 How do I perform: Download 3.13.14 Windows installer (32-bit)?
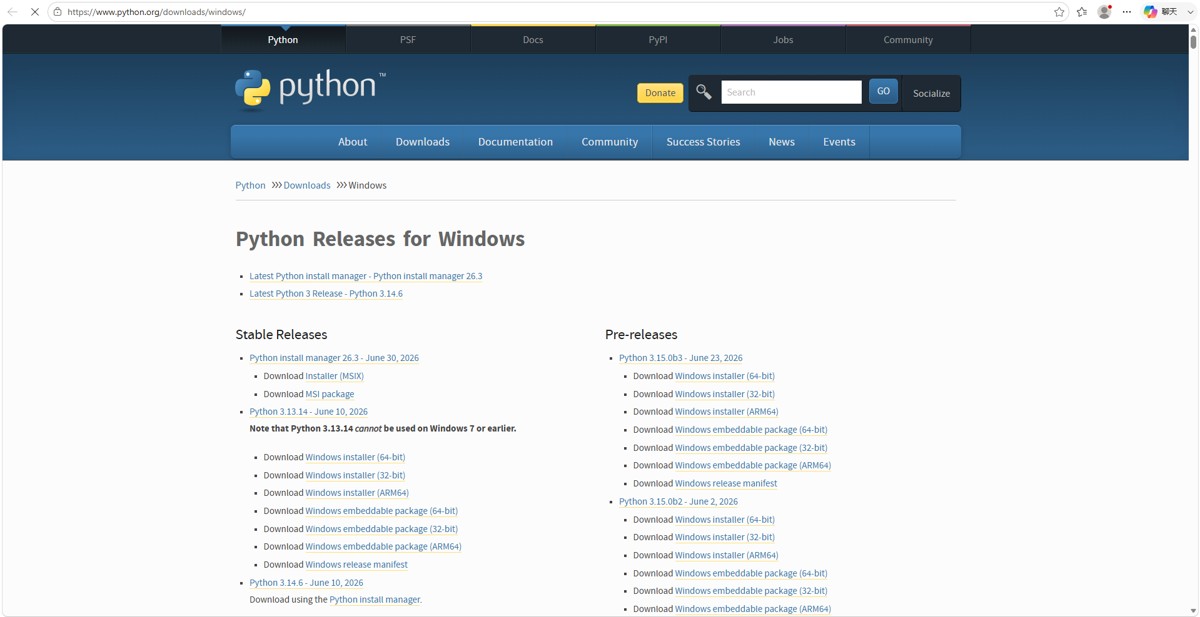coord(355,475)
